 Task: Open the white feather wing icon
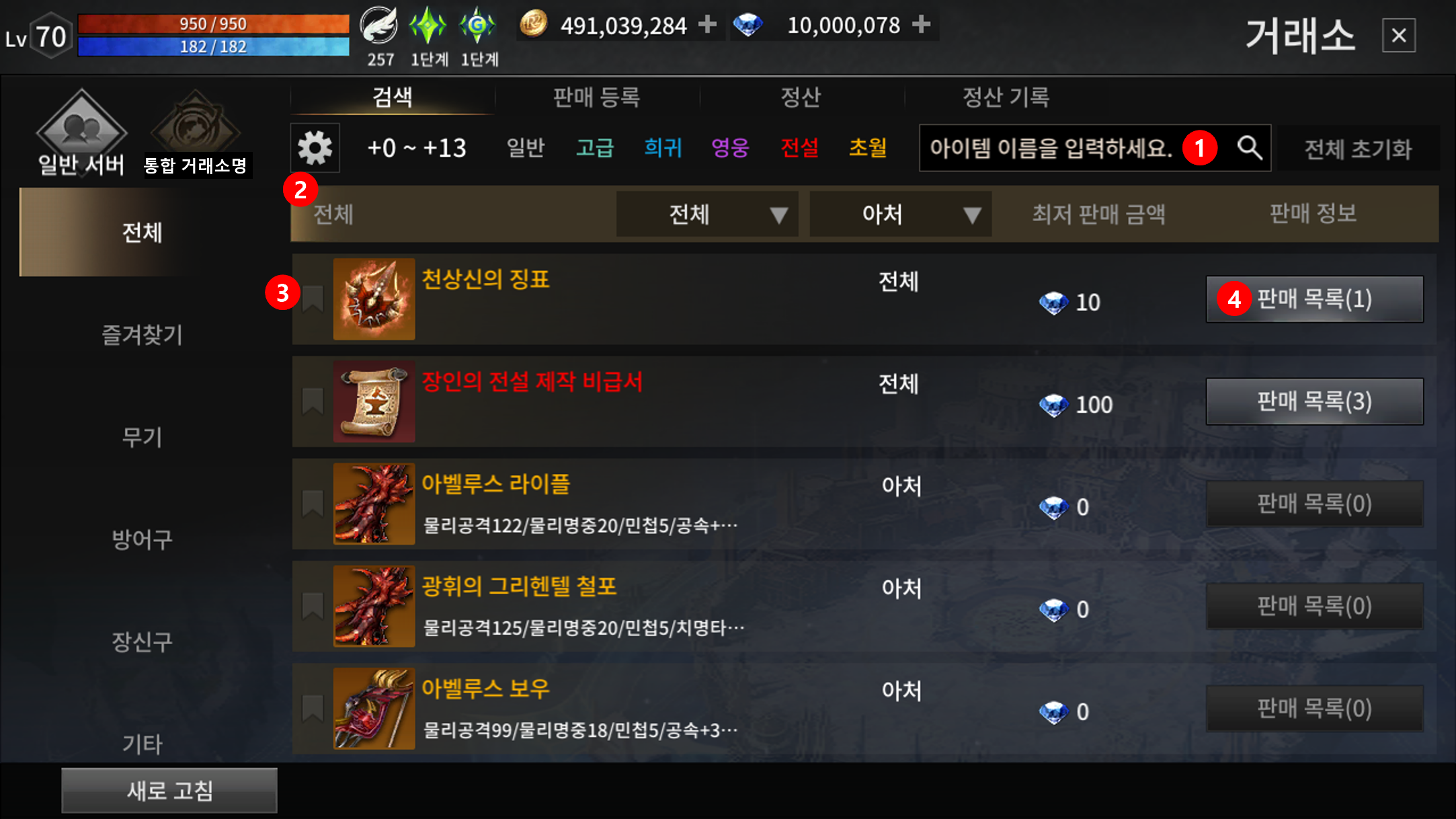[379, 26]
